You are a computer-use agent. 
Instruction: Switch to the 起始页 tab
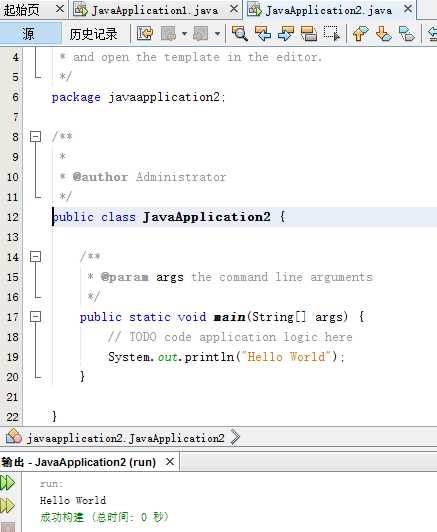22,10
